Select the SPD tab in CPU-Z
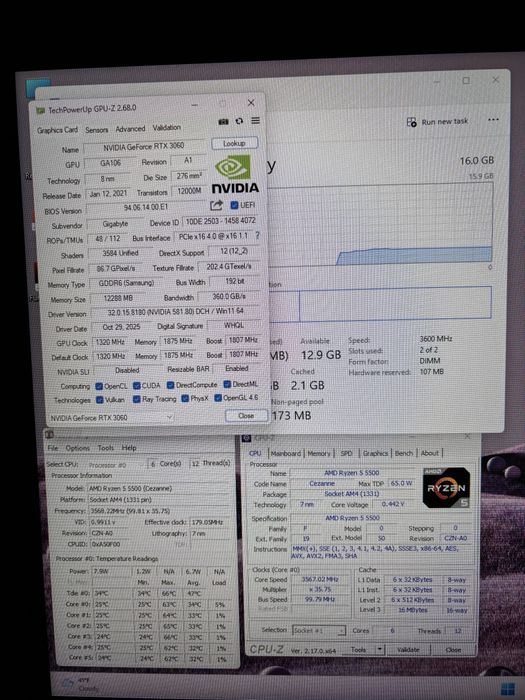 pyautogui.click(x=346, y=453)
